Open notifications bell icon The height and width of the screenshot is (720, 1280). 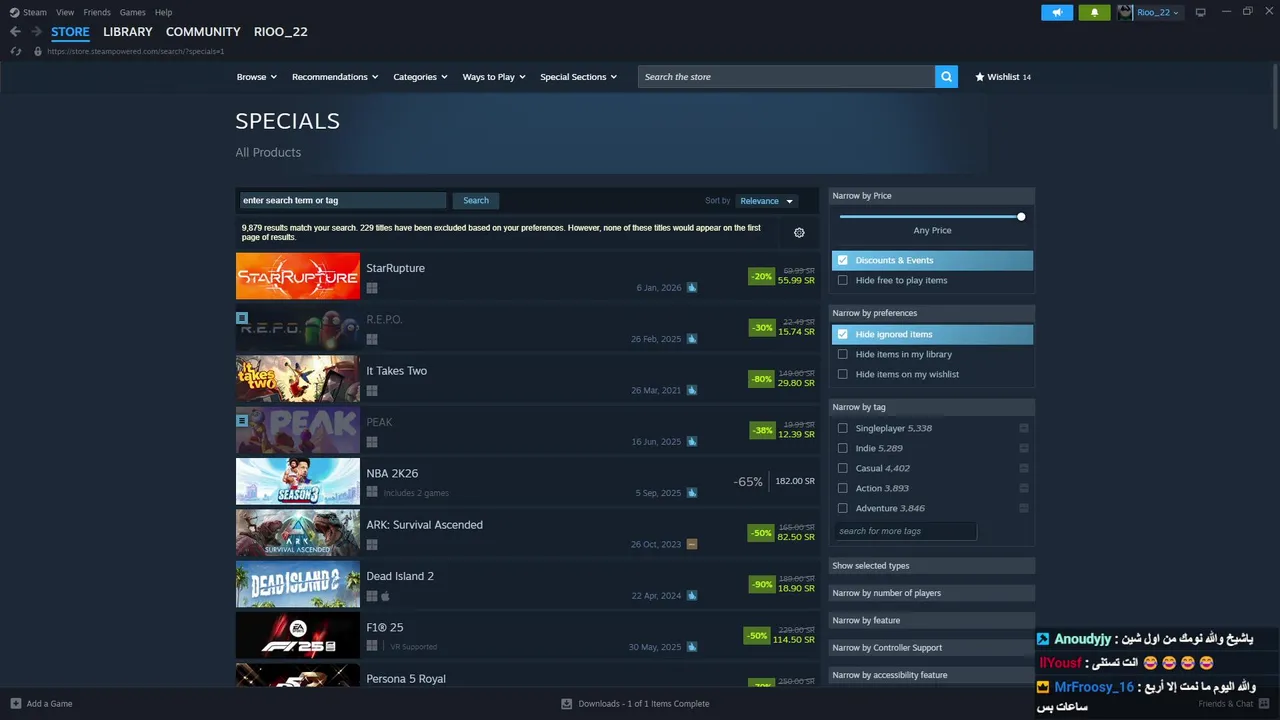(1094, 12)
